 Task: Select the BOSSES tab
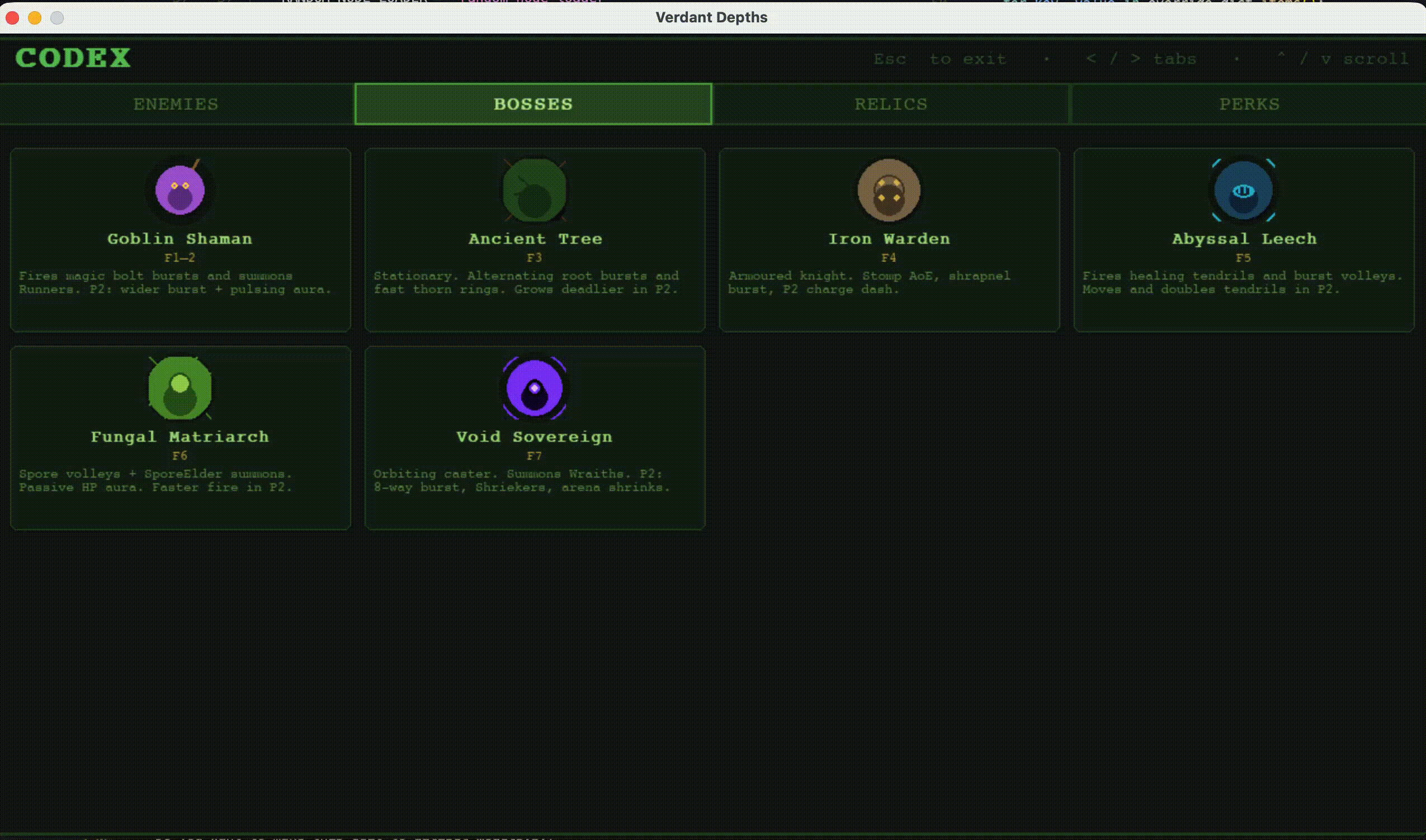(533, 104)
